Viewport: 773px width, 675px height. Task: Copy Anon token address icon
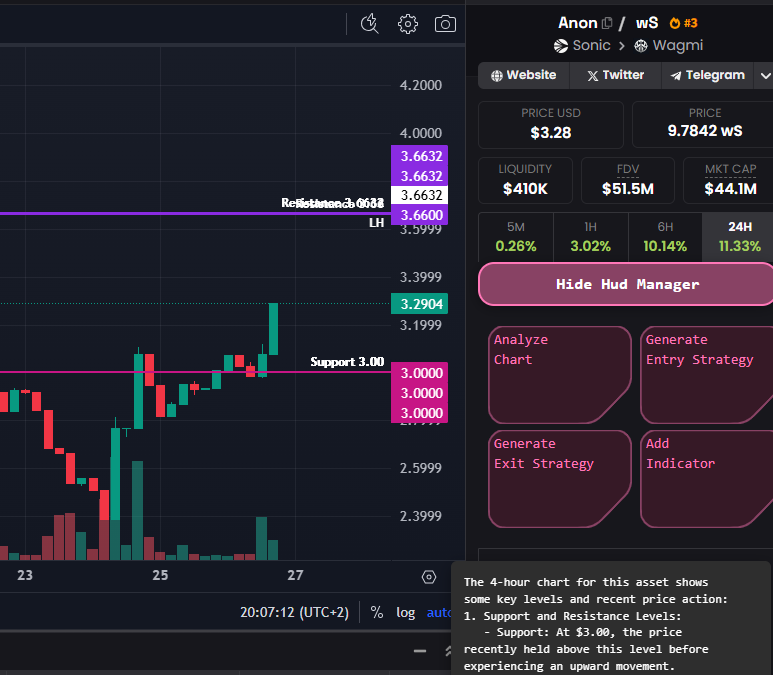click(x=607, y=23)
